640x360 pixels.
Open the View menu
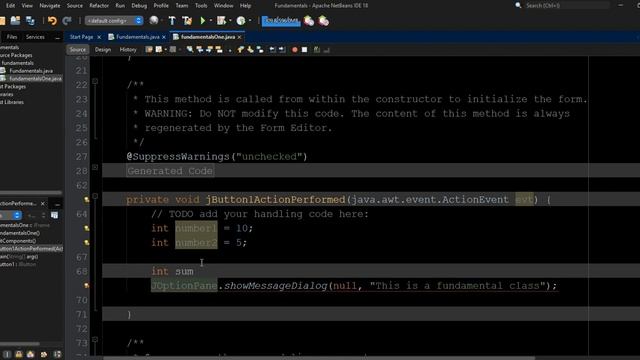pyautogui.click(x=27, y=6)
